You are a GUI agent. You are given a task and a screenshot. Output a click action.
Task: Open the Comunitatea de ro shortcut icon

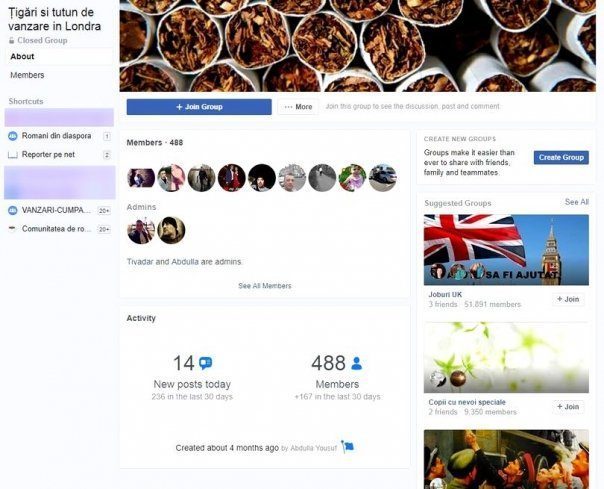point(12,229)
